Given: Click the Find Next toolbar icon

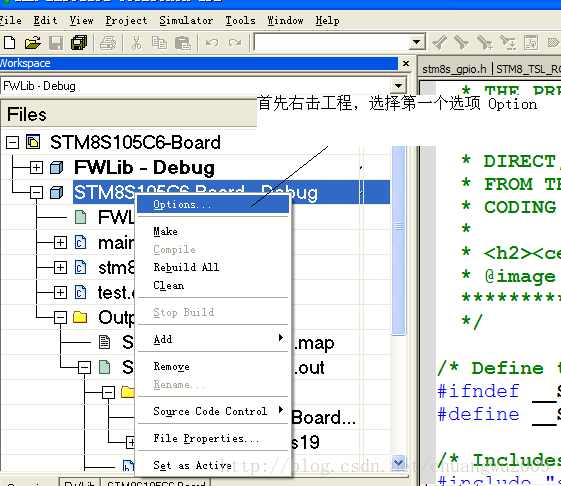Looking at the screenshot, I should point(462,43).
